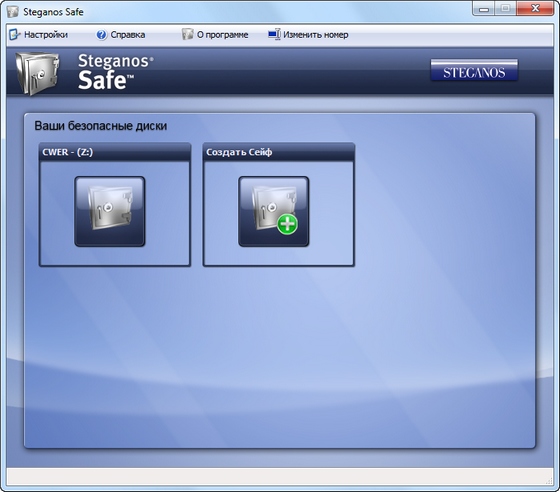
Task: Minimize the Steganos Safe window
Action: (x=484, y=9)
